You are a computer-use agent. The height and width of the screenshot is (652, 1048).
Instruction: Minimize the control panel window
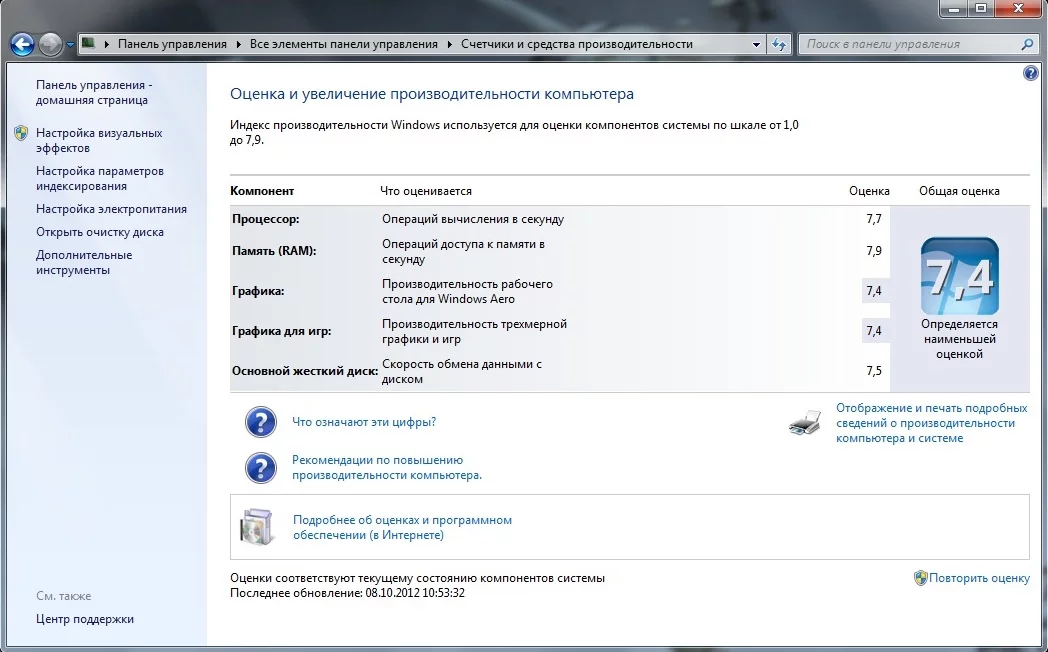pos(954,9)
